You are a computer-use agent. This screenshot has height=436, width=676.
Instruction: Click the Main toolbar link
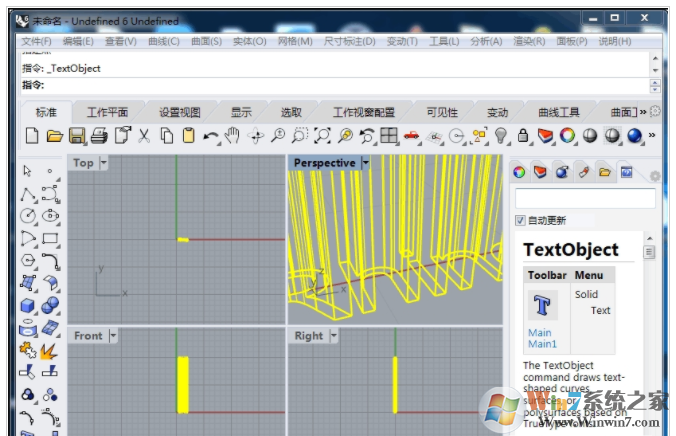point(539,333)
